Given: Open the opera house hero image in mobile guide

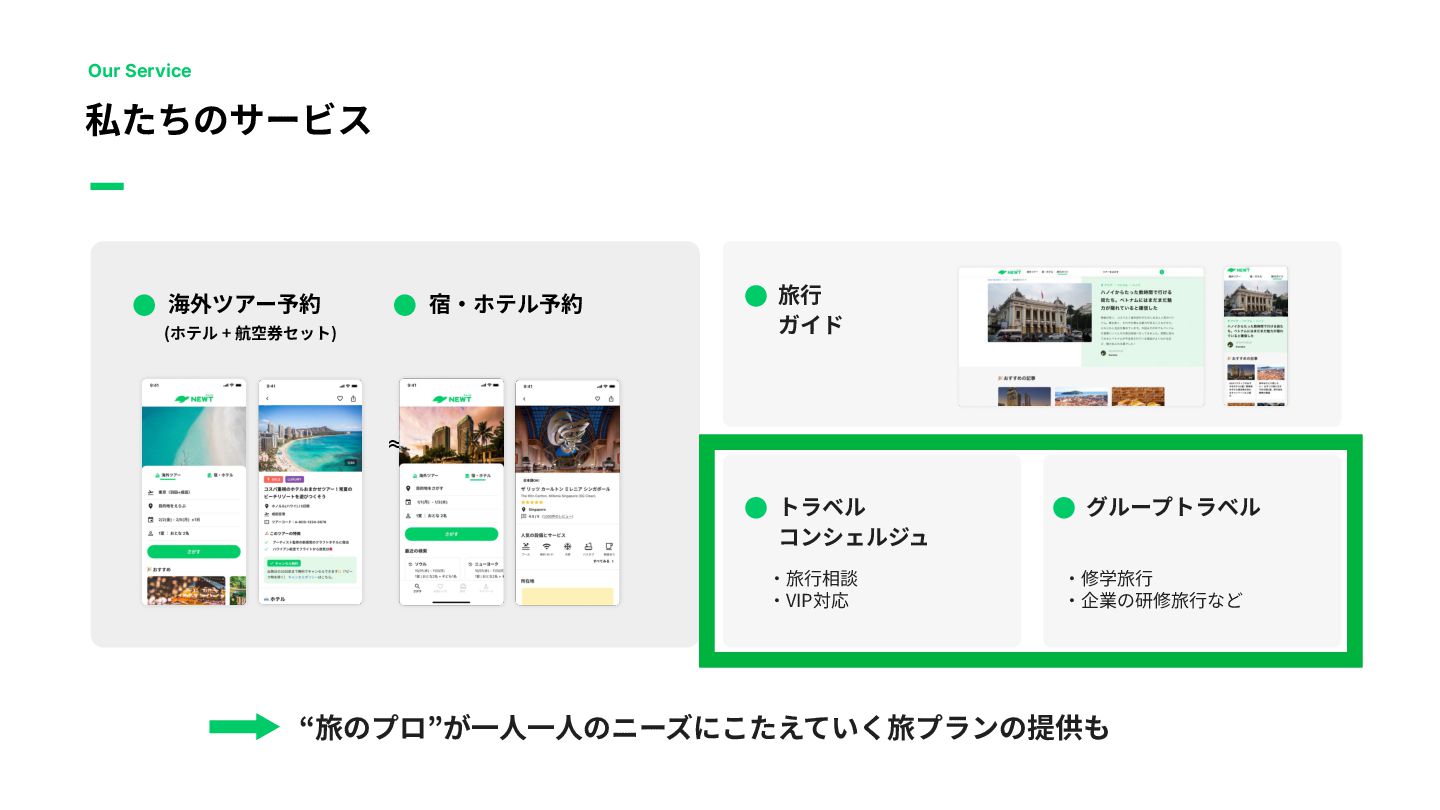Looking at the screenshot, I should coord(1255,298).
